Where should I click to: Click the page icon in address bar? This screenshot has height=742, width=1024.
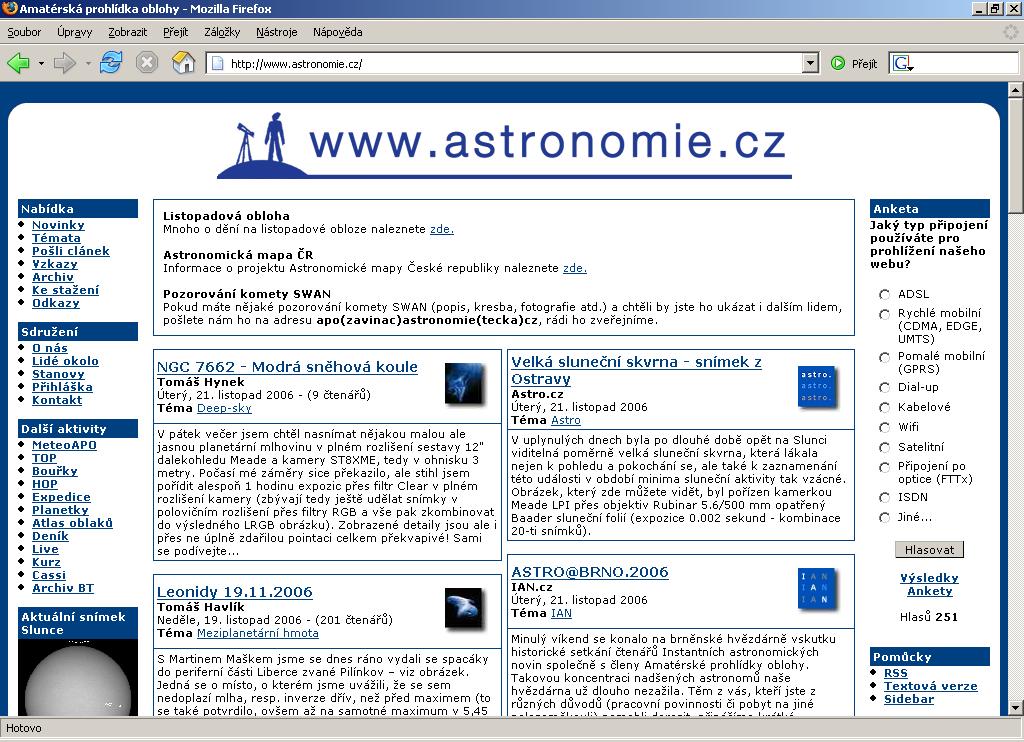(218, 63)
